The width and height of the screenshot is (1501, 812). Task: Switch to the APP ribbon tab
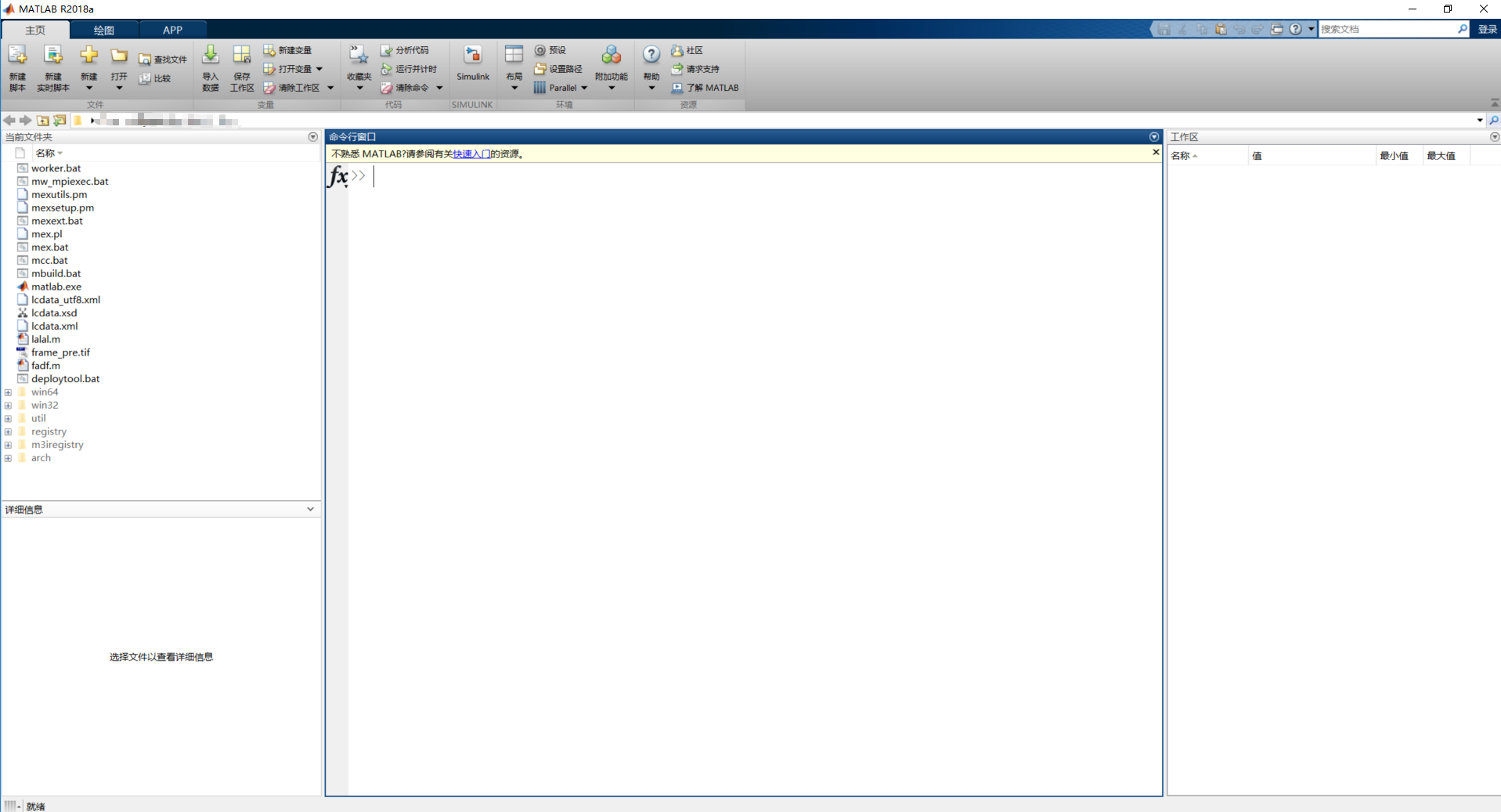pyautogui.click(x=172, y=30)
